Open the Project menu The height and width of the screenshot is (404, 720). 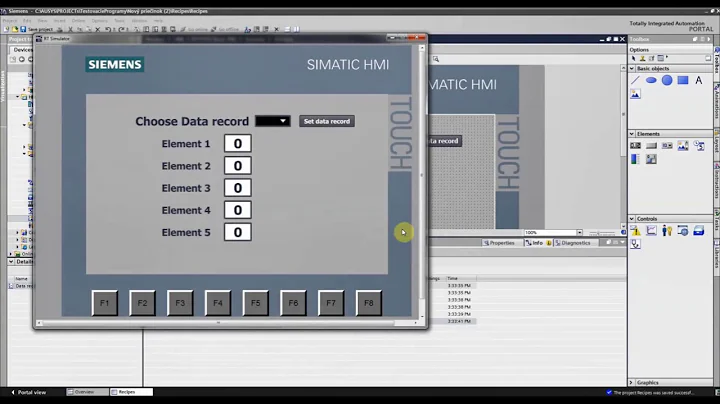10,21
